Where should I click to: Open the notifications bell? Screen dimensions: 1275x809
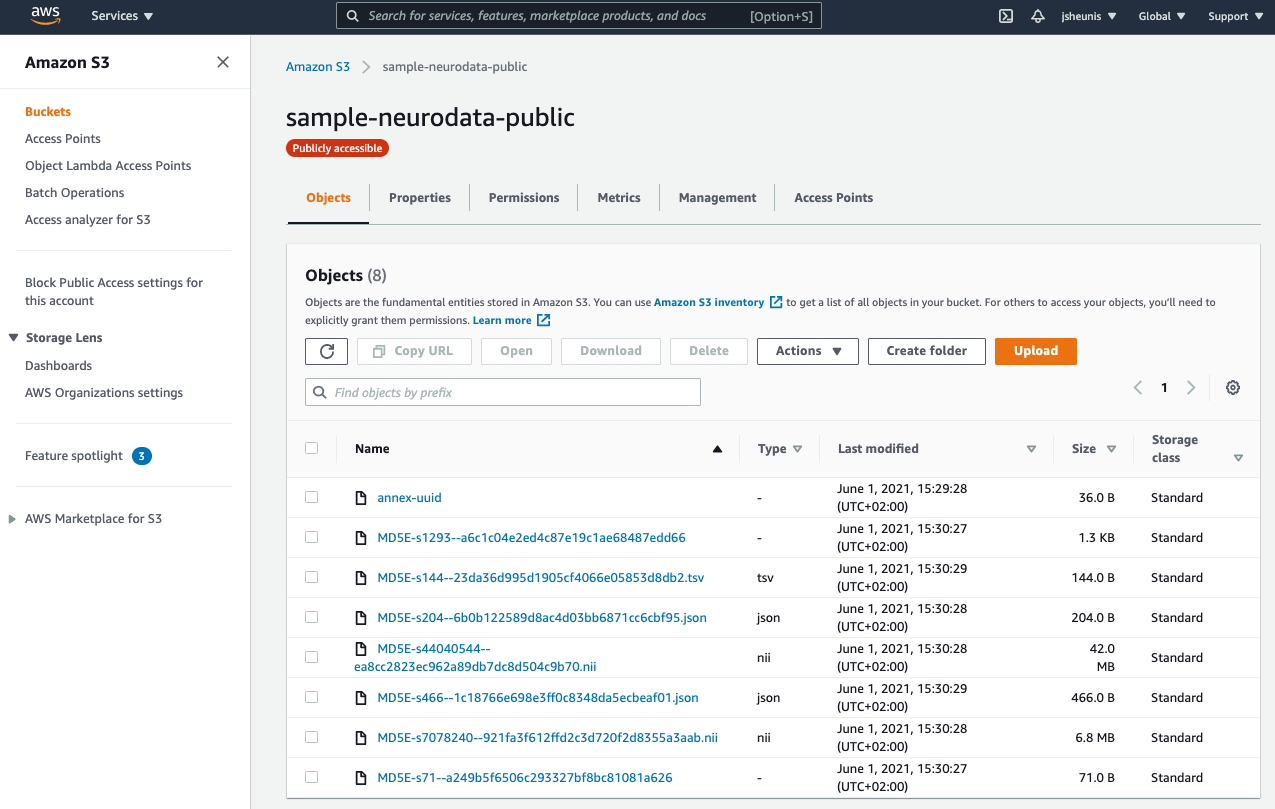pos(1037,16)
